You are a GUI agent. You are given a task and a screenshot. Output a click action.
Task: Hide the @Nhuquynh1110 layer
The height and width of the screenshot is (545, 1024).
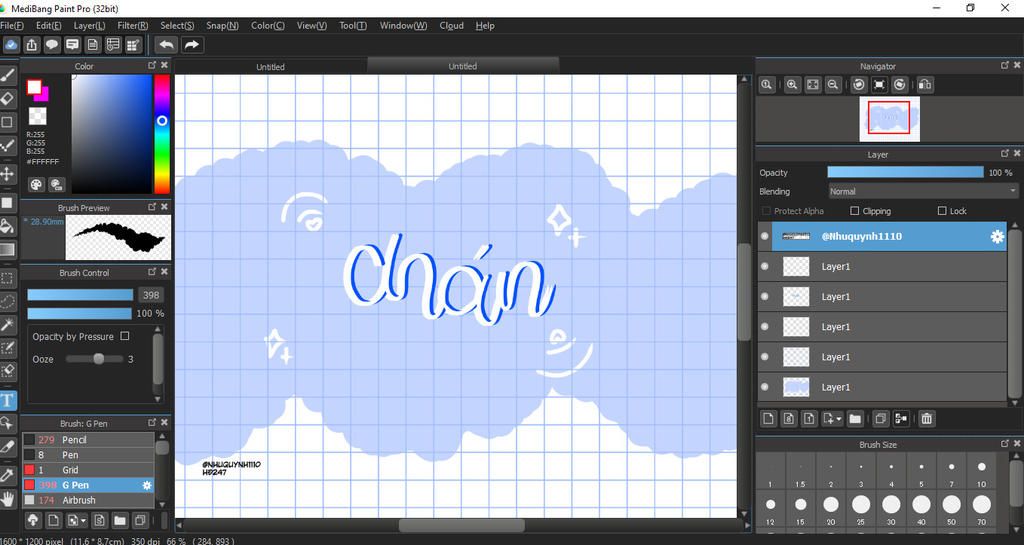coord(765,236)
